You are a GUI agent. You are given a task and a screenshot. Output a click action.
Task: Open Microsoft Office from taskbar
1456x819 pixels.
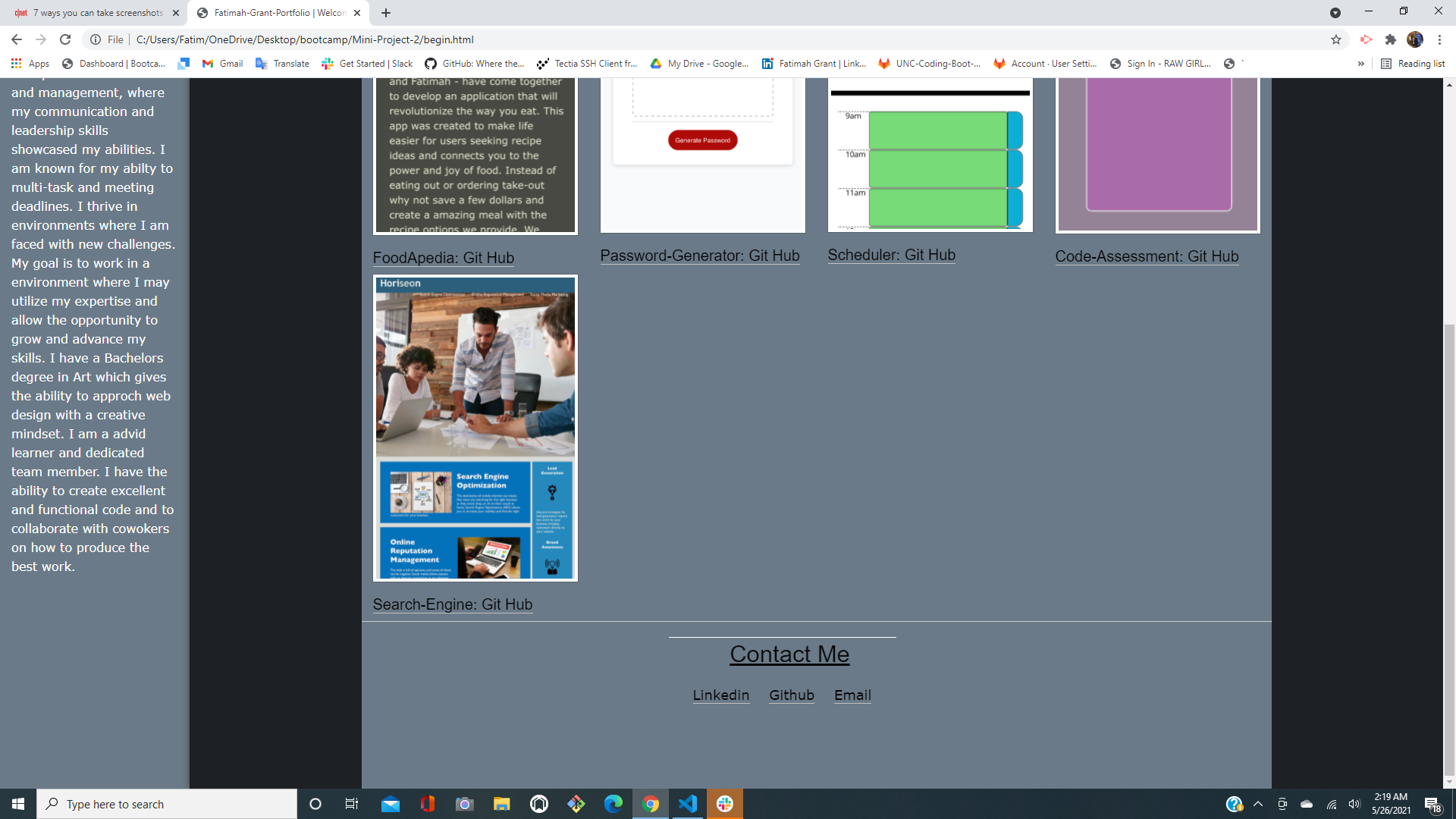(x=428, y=804)
